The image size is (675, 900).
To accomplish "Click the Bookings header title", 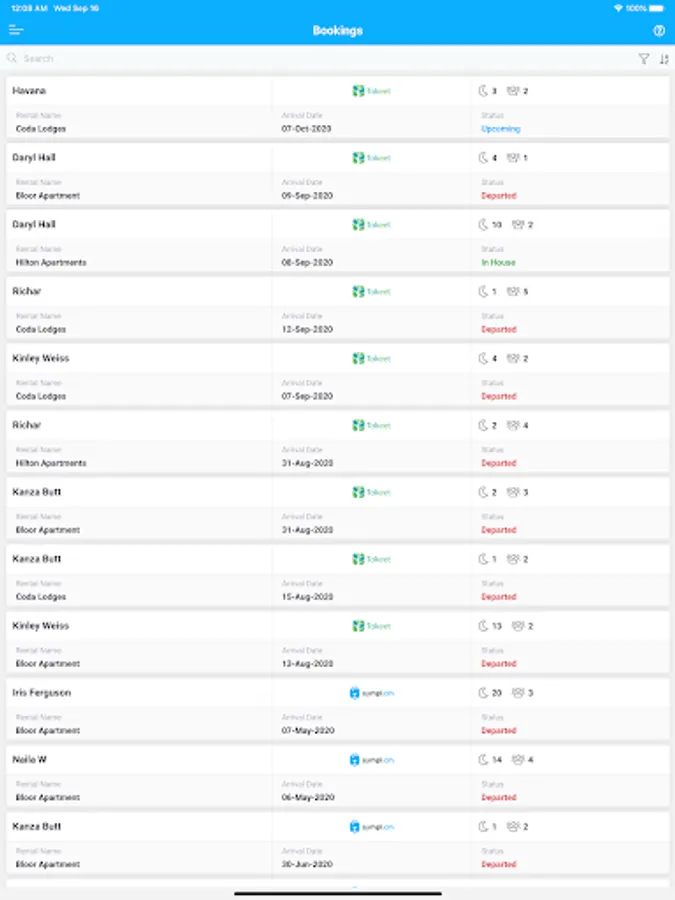I will (337, 30).
